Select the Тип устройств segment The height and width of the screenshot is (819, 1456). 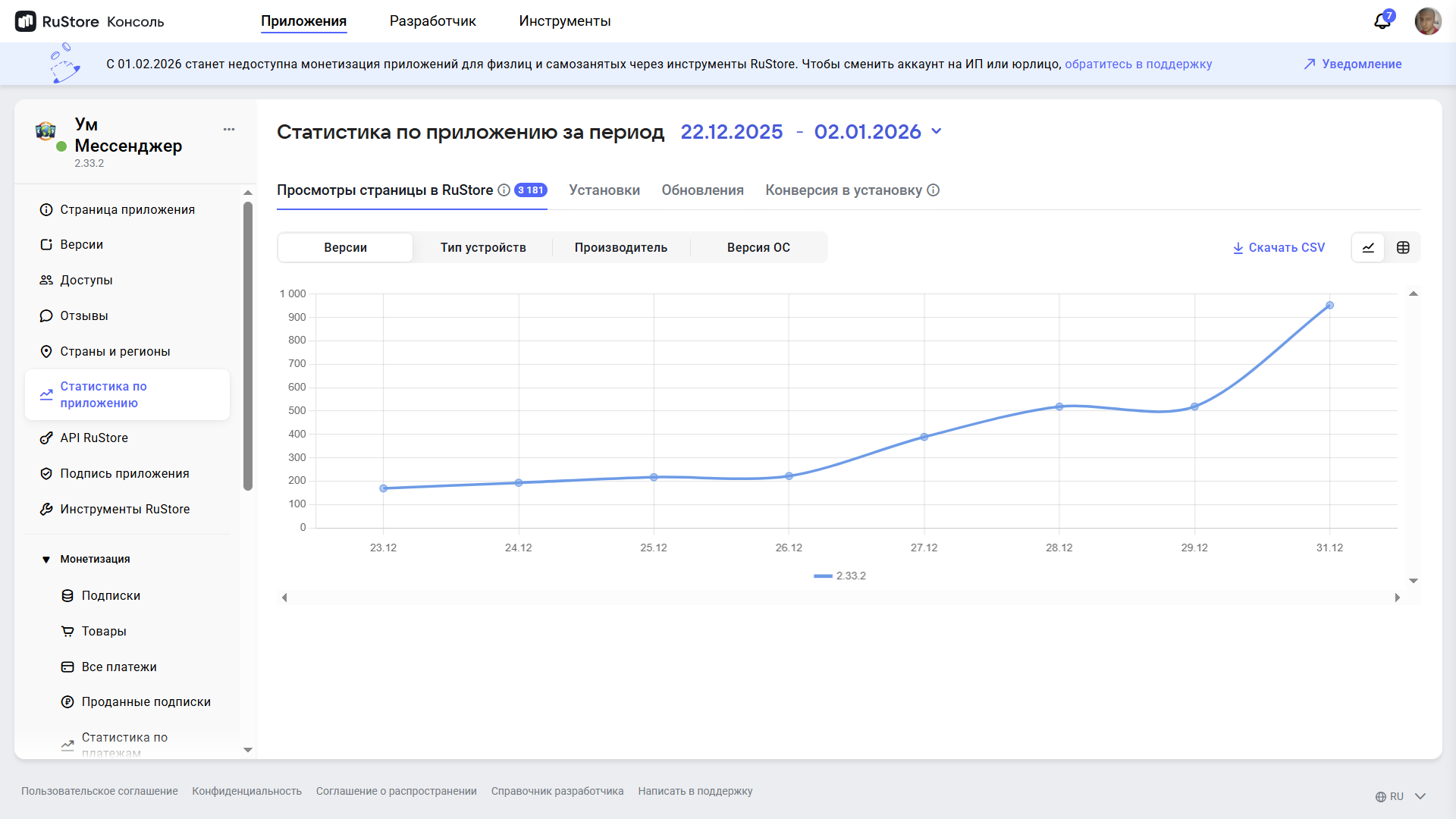[483, 248]
